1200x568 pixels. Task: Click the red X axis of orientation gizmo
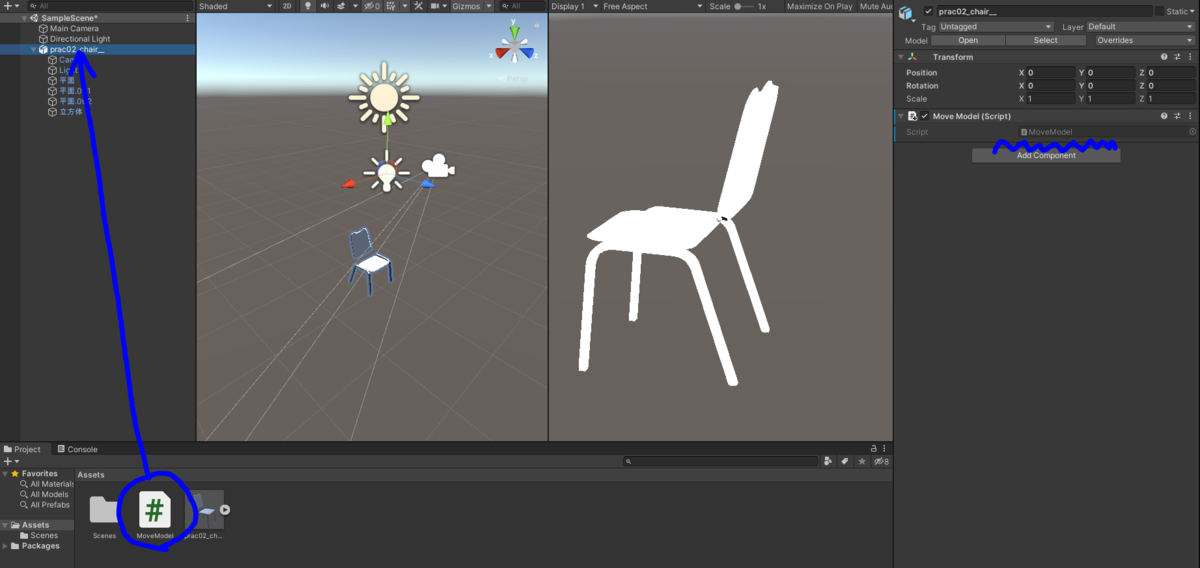coord(501,52)
